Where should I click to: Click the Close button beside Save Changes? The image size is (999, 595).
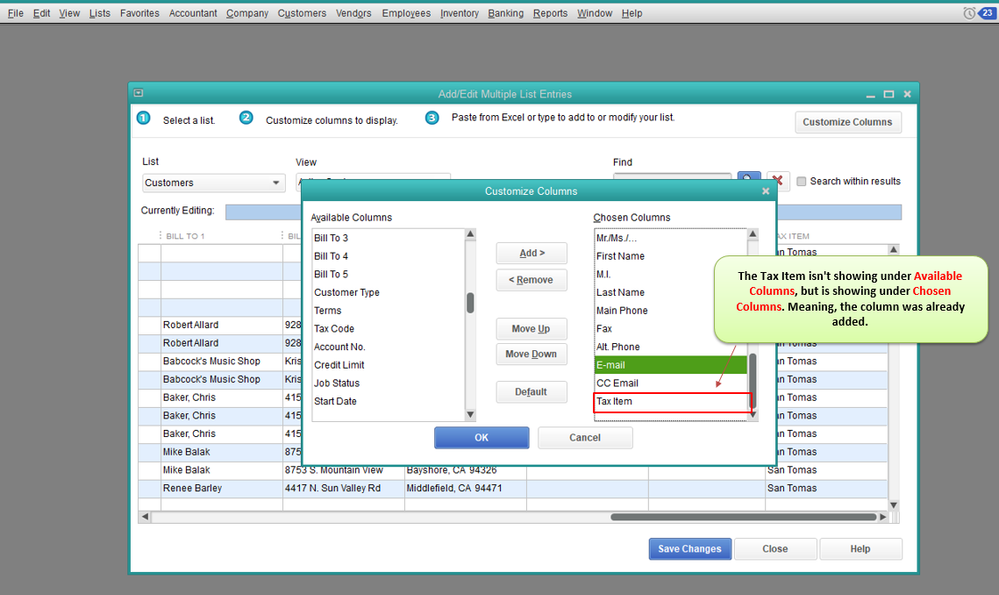(775, 548)
